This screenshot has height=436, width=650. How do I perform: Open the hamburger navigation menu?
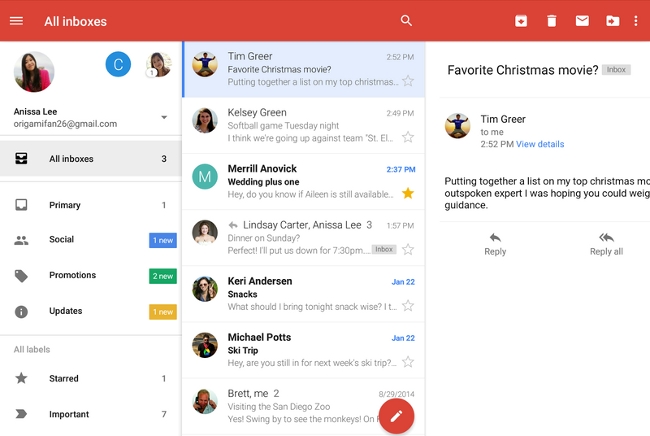pos(16,21)
